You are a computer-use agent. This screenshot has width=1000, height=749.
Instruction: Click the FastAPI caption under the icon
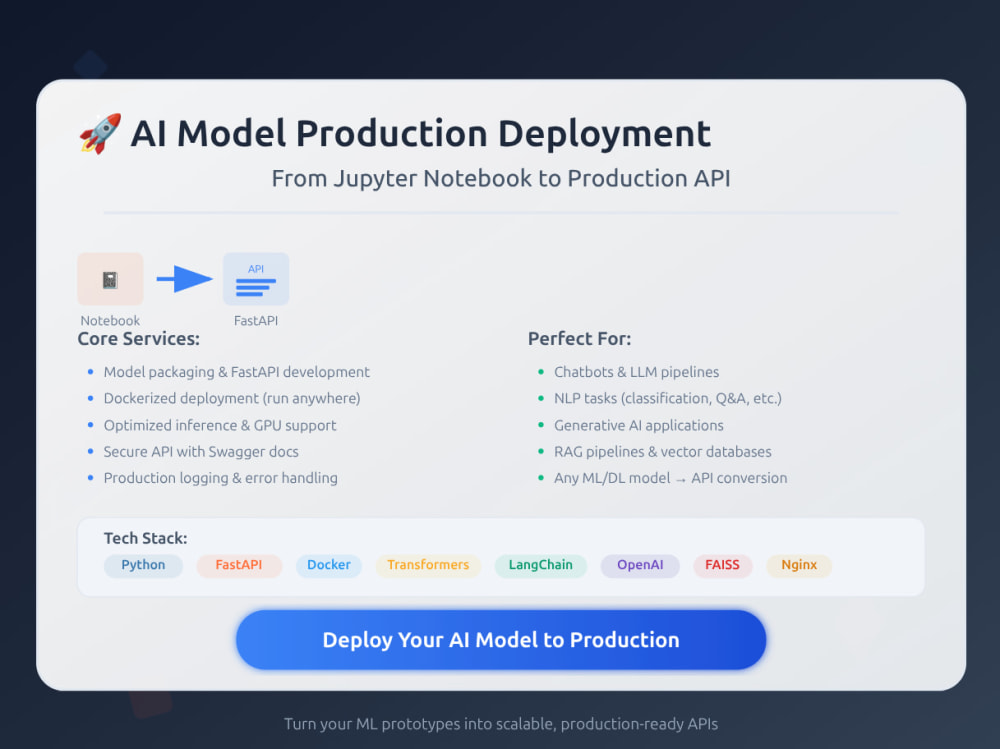point(256,320)
